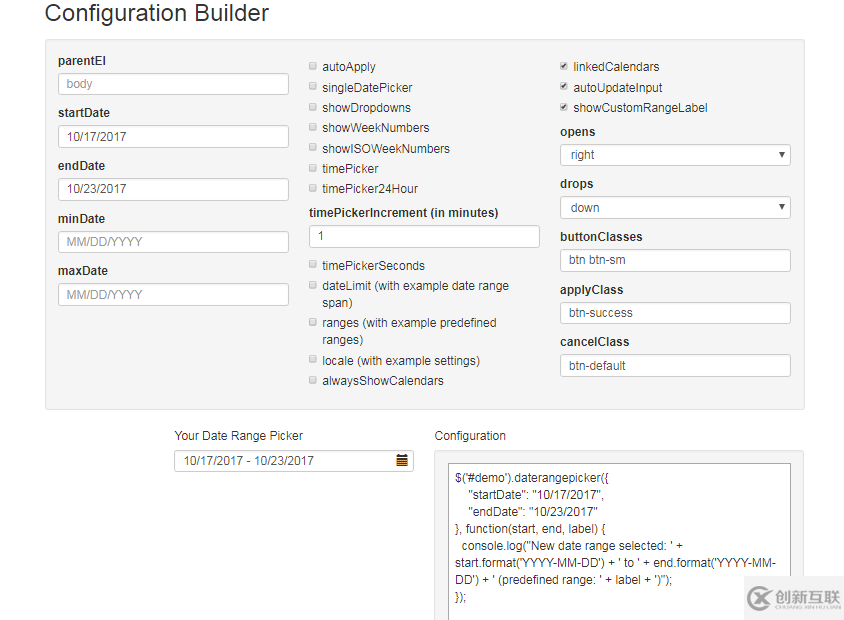Enable alwaysShowCalendars checkbox
The image size is (844, 620).
tap(313, 381)
